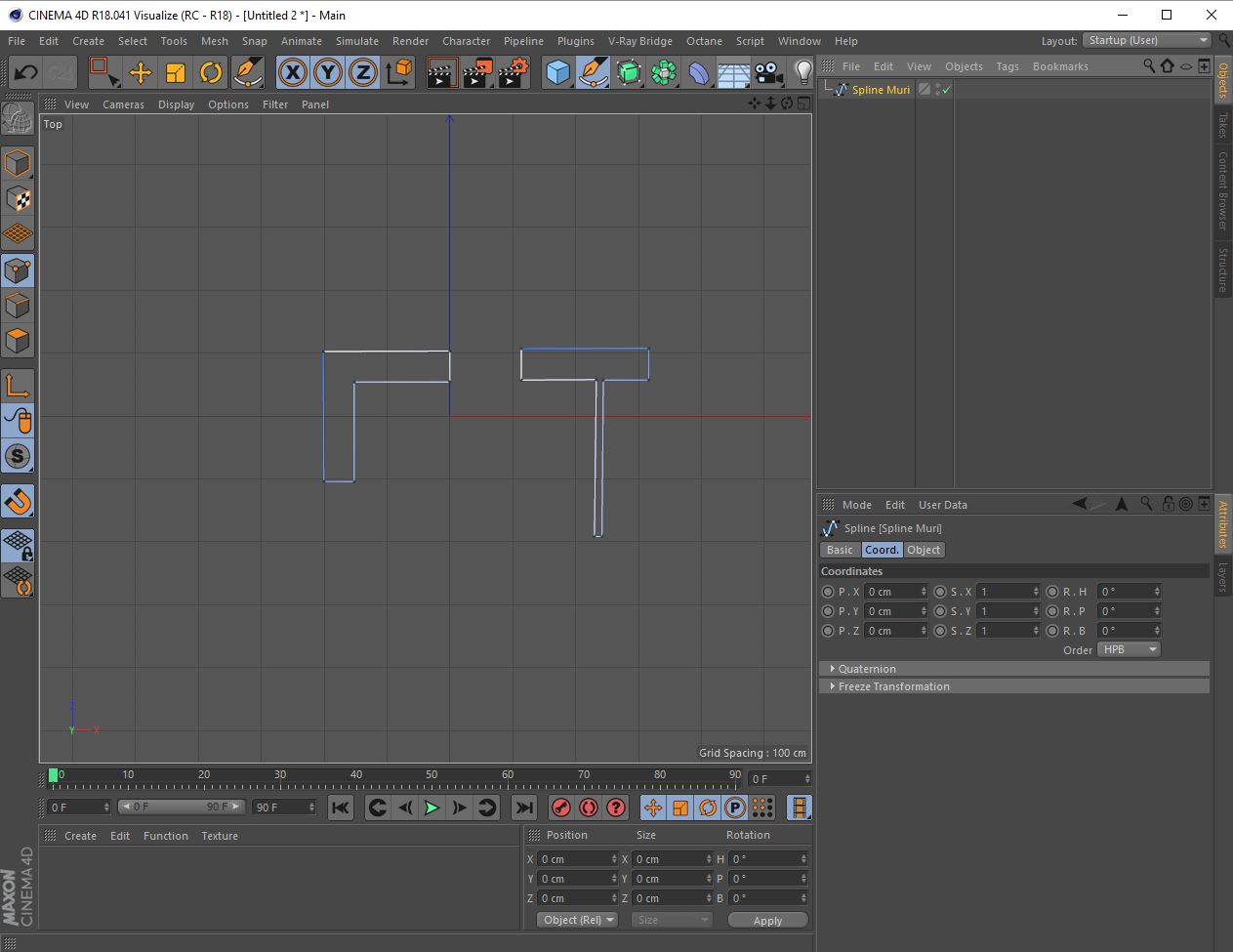Screen dimensions: 1233x952
Task: Select the Live Selection tool
Action: 103,72
